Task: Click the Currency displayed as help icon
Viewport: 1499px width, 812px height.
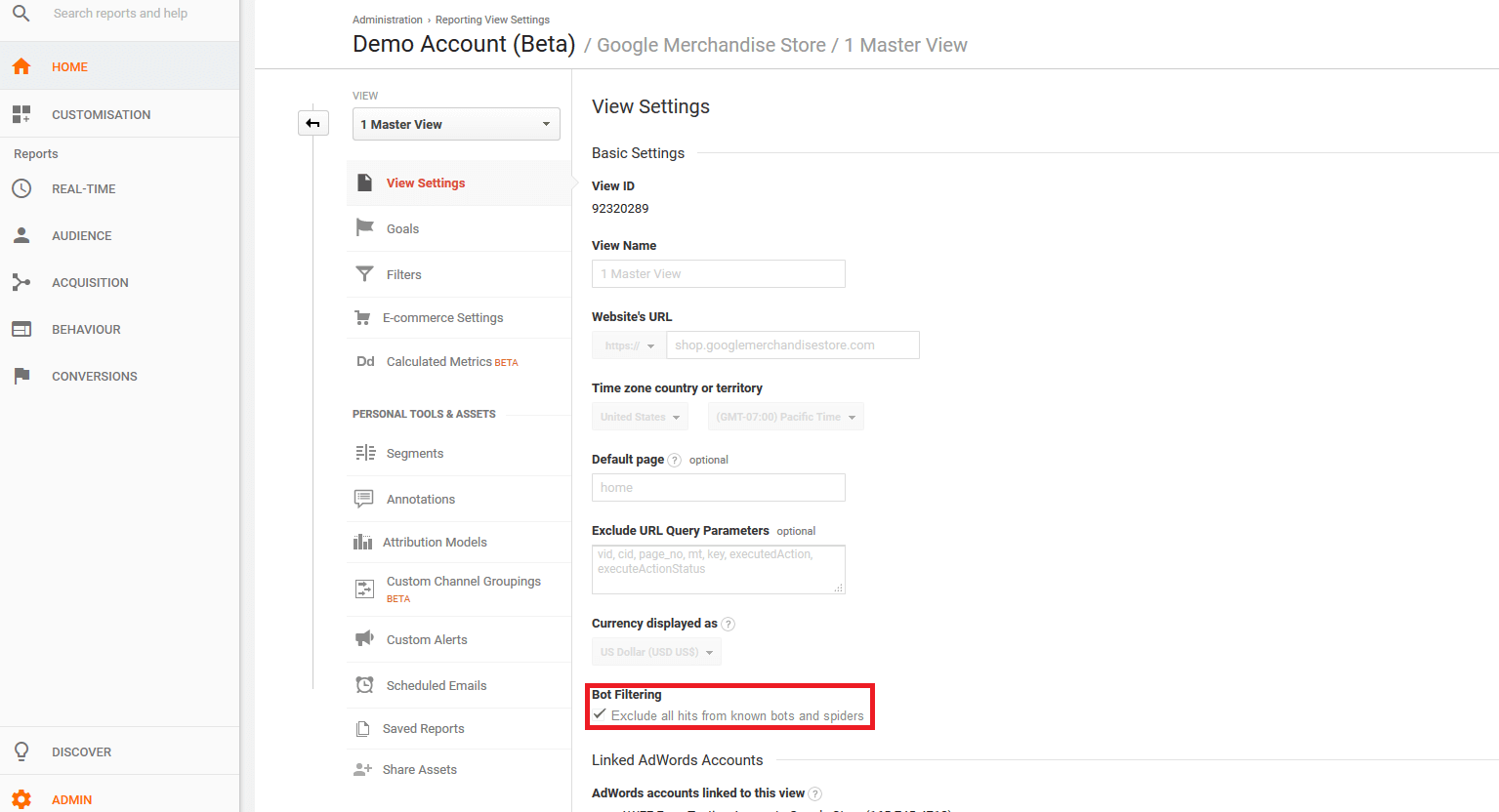Action: 728,624
